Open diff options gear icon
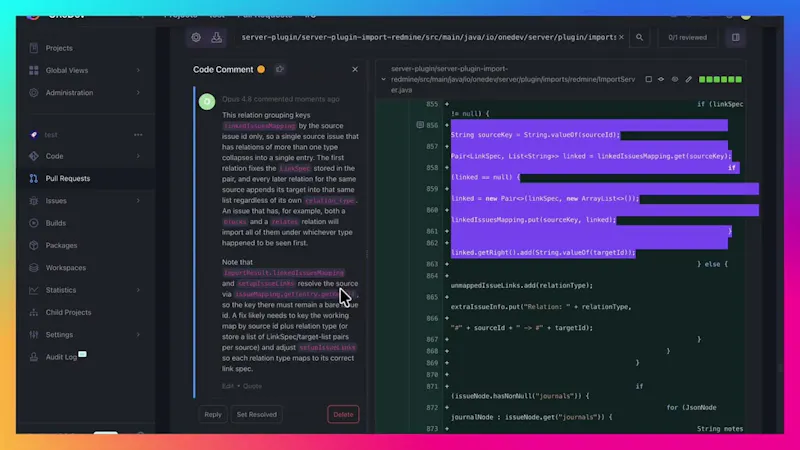This screenshot has width=800, height=450. [x=196, y=37]
